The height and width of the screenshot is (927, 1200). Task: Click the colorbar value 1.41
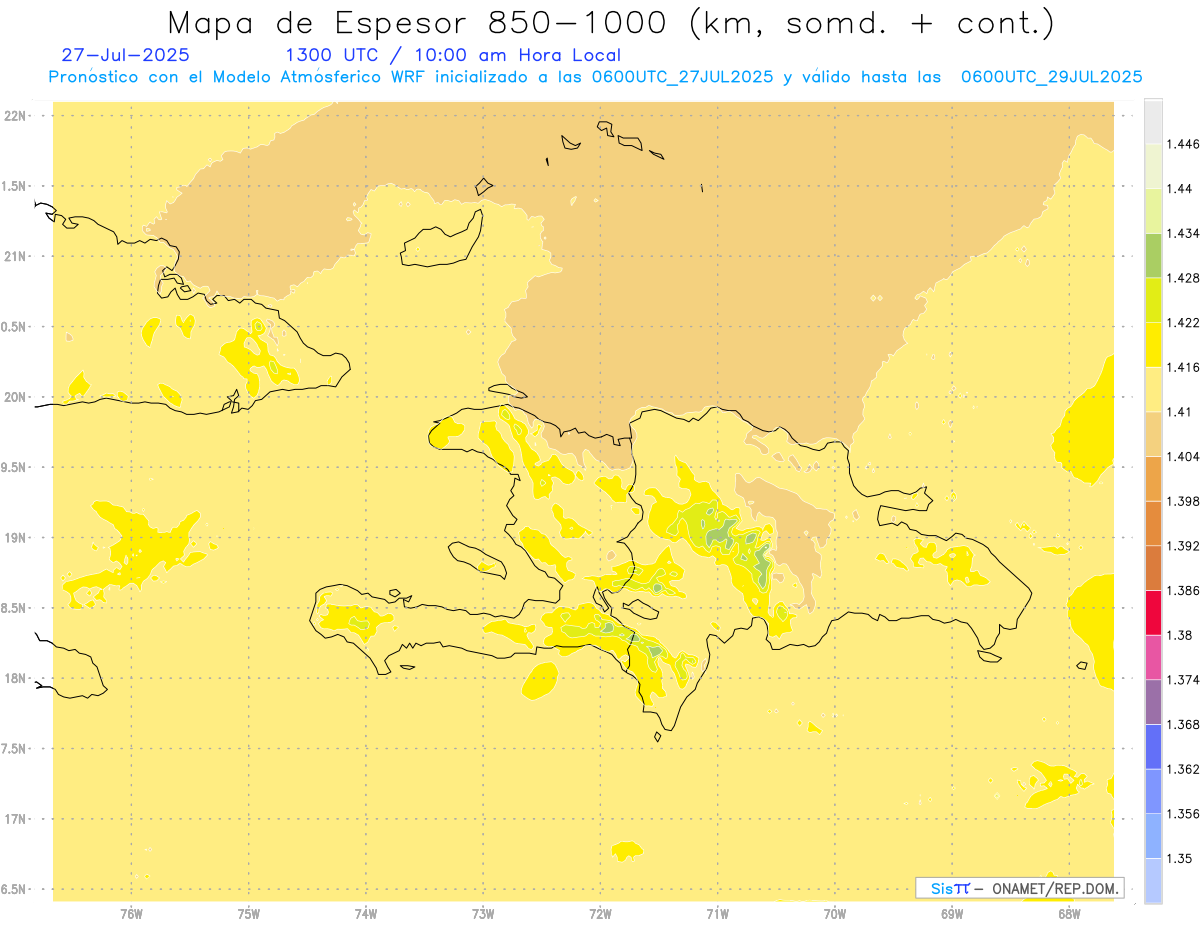[1180, 412]
